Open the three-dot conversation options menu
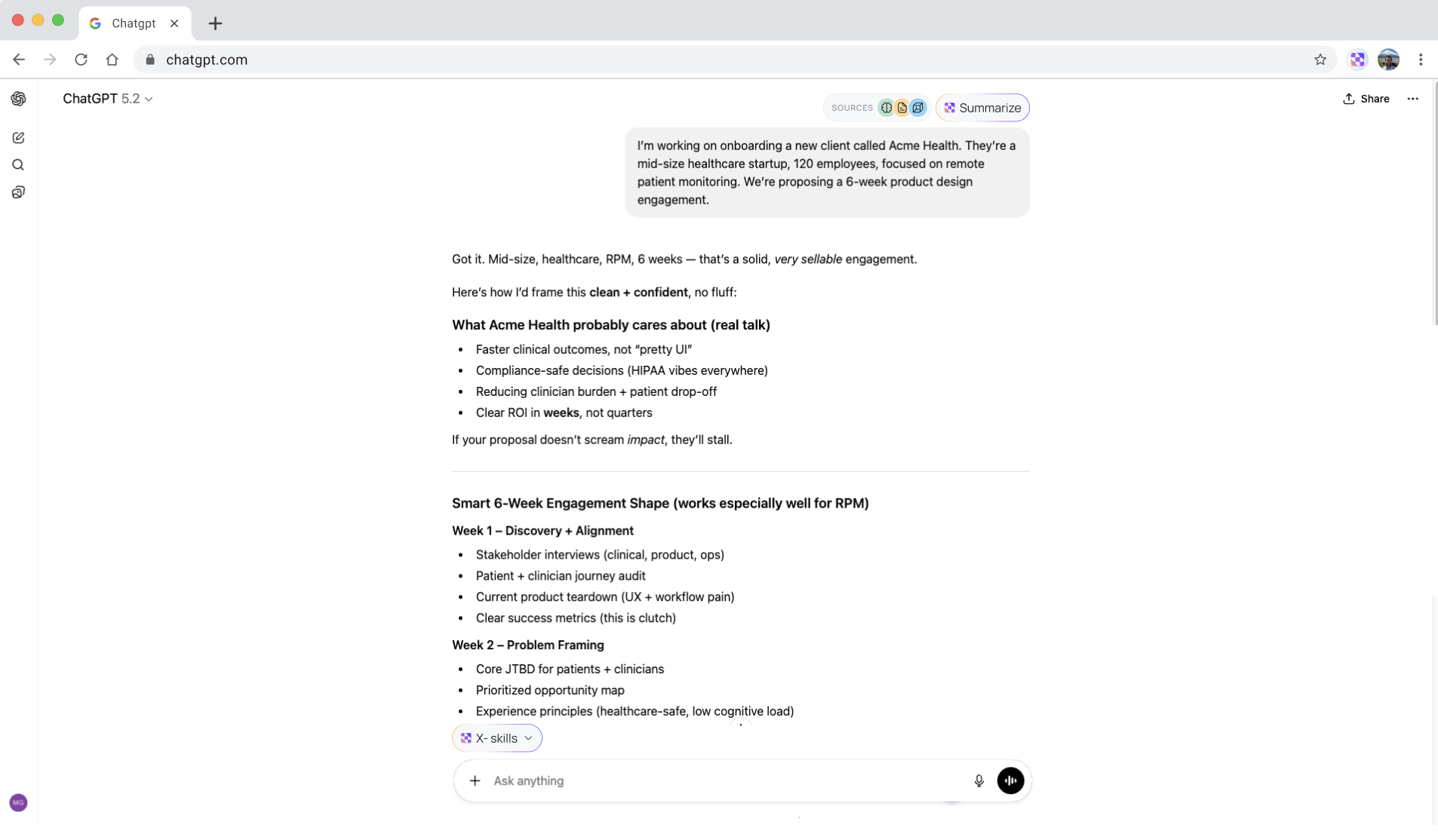Screen dimensions: 1438x840 click(1414, 99)
